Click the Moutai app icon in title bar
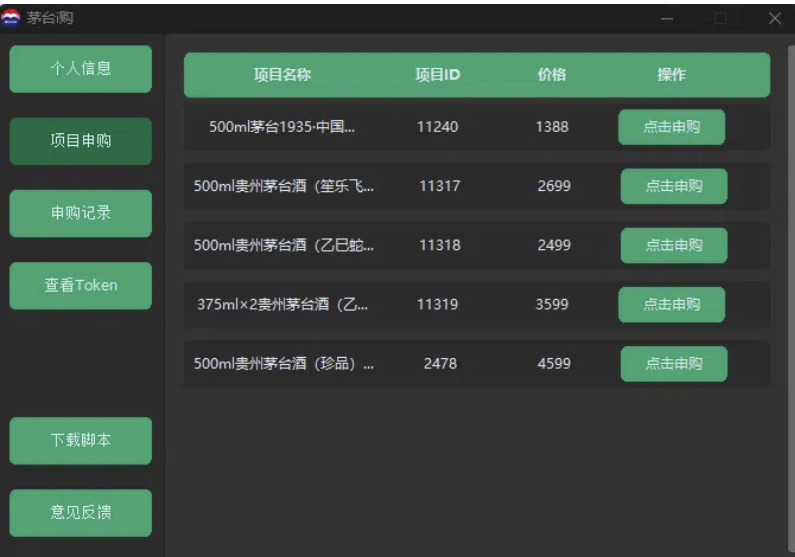 [x=11, y=17]
